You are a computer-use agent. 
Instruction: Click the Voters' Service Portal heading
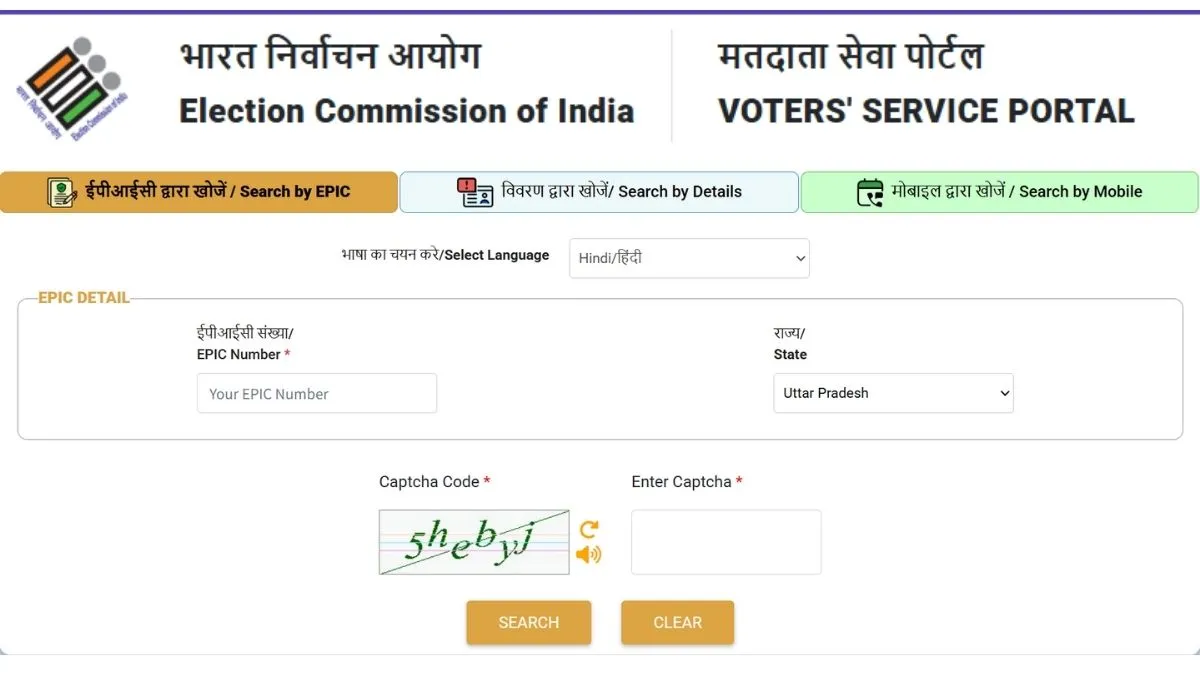tap(926, 110)
